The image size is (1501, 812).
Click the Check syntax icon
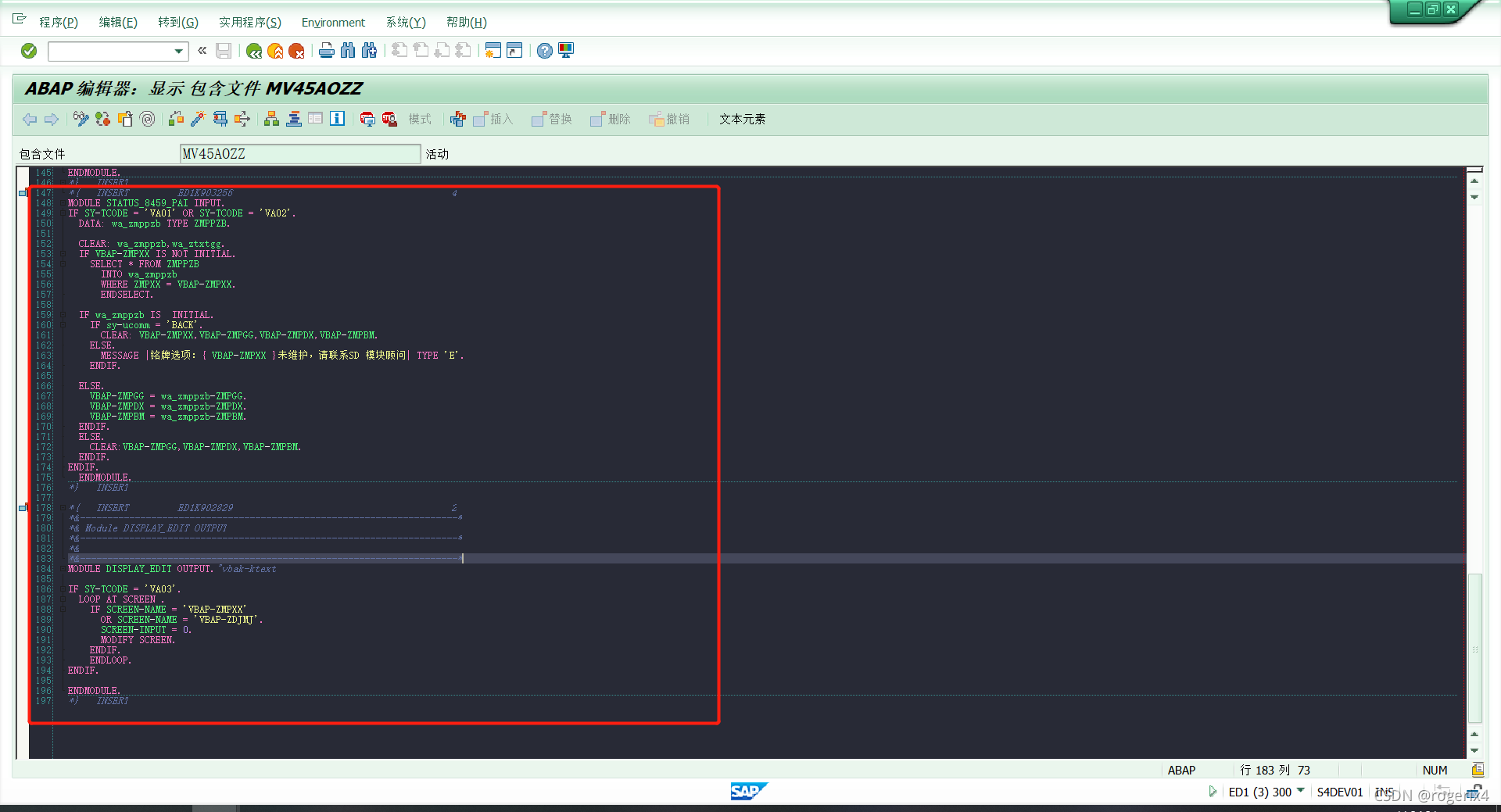176,119
